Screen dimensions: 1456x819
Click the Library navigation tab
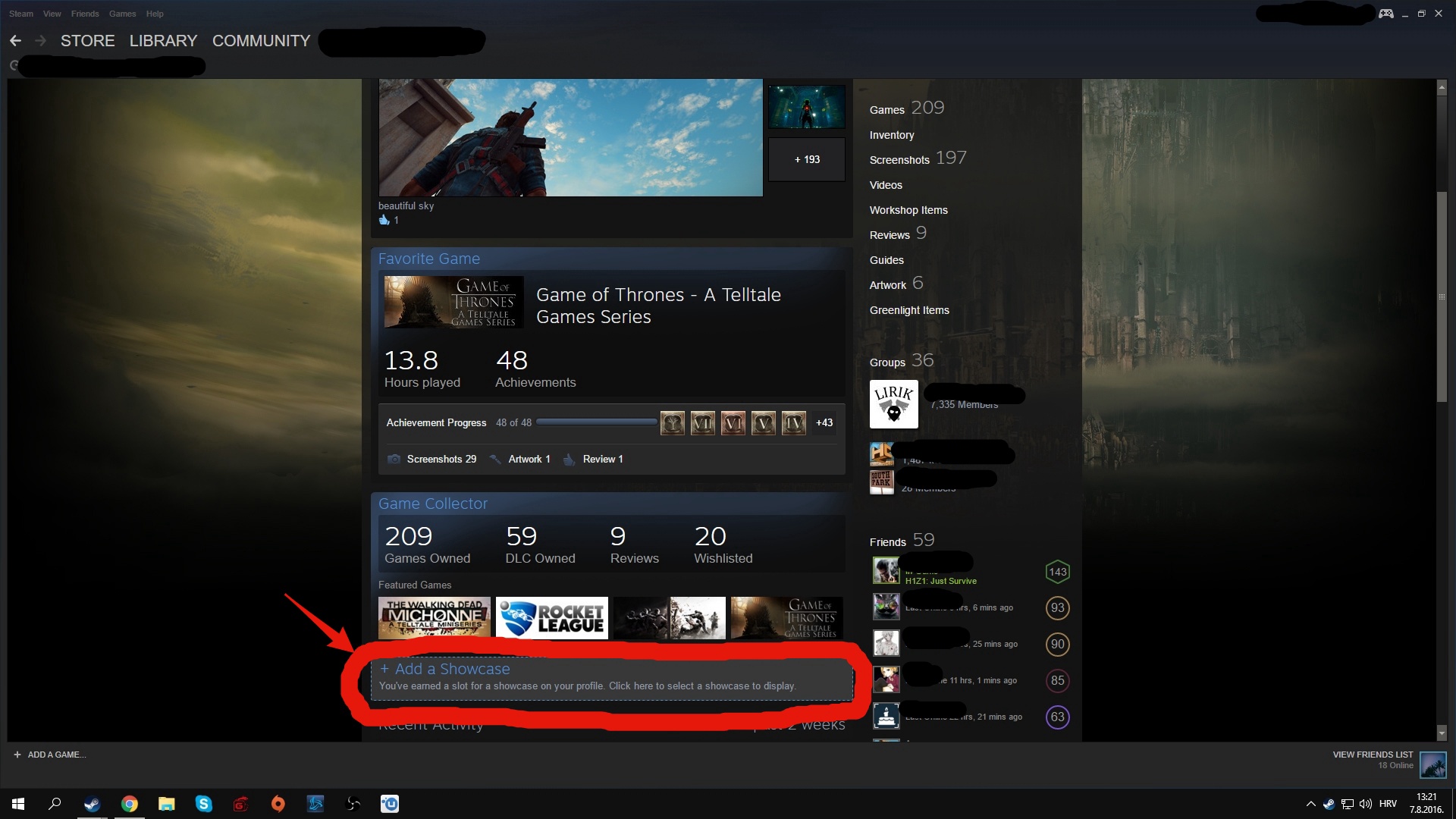(x=163, y=41)
